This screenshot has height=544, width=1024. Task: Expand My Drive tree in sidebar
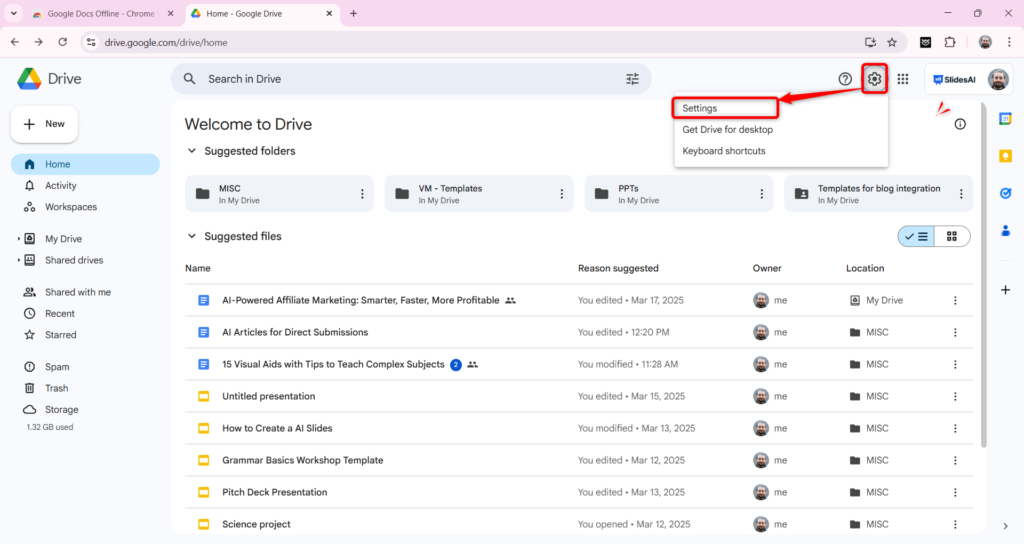(x=19, y=239)
